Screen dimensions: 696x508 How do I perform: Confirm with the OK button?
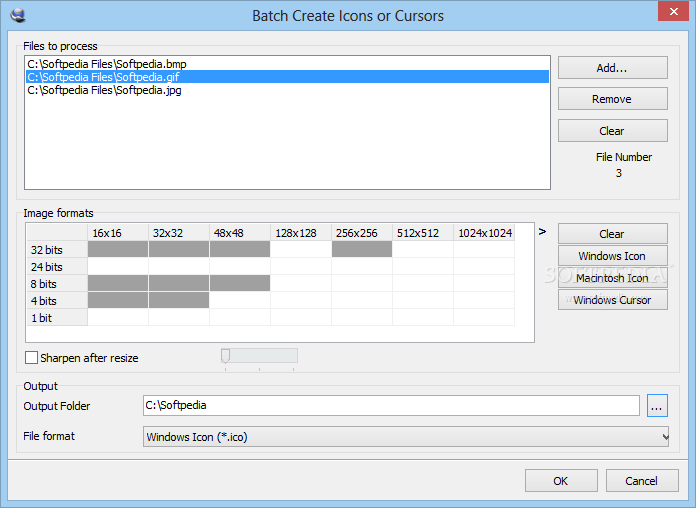(561, 480)
